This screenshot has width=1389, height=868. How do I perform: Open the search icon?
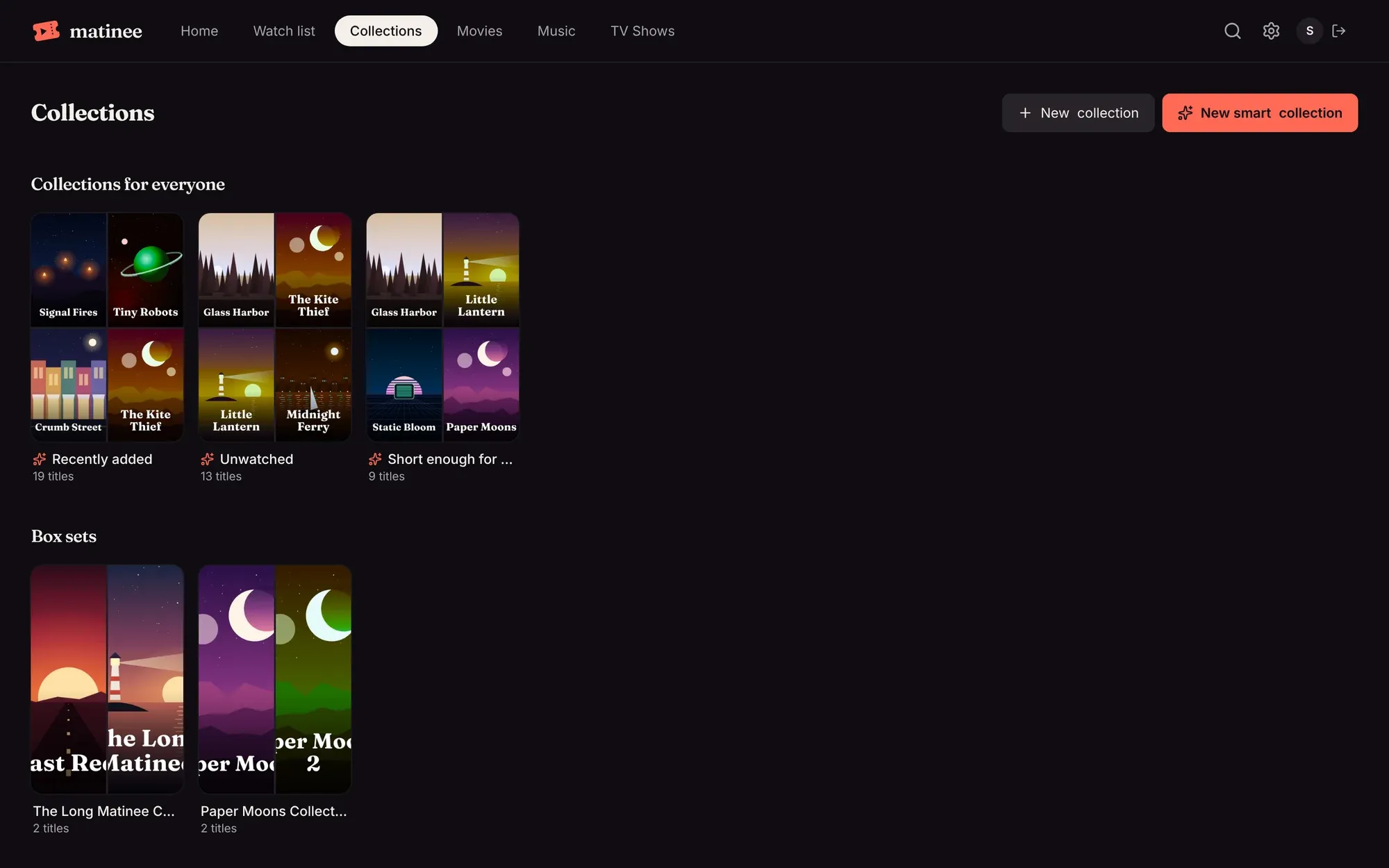tap(1232, 31)
